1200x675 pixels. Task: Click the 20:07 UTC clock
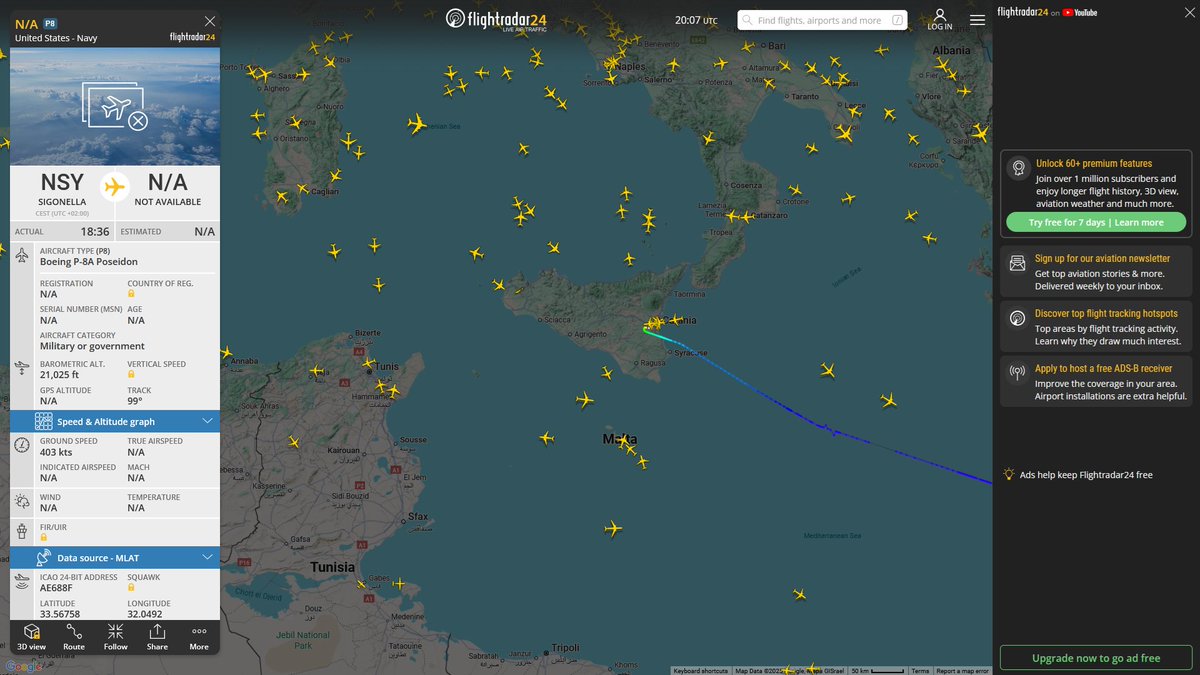coord(696,20)
